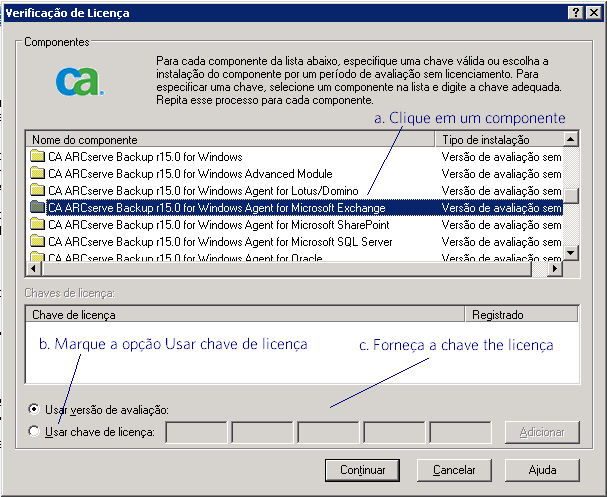
Task: Select the Agent for Lotus/Domino folder icon
Action: pos(38,191)
